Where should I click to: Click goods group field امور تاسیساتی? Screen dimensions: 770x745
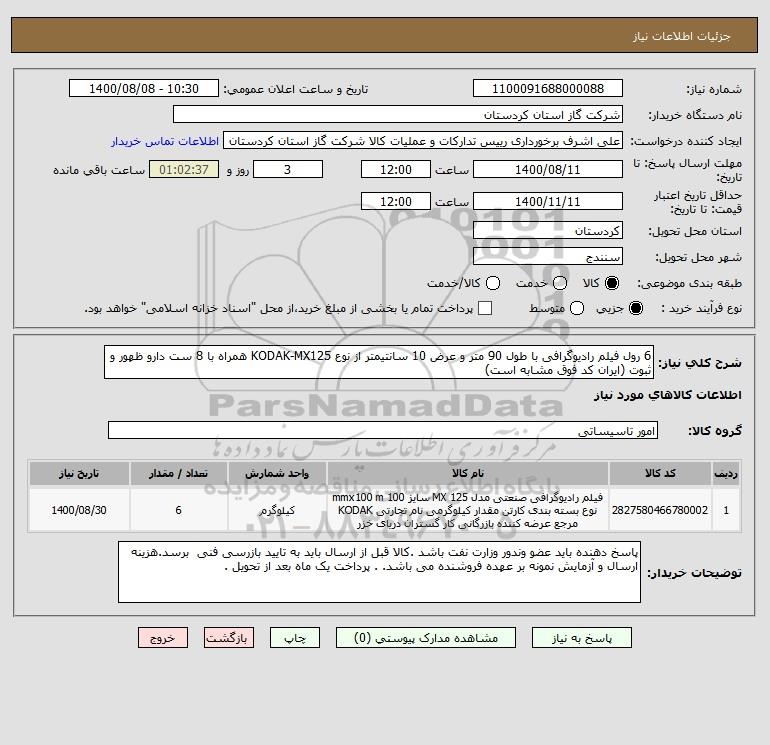383,430
